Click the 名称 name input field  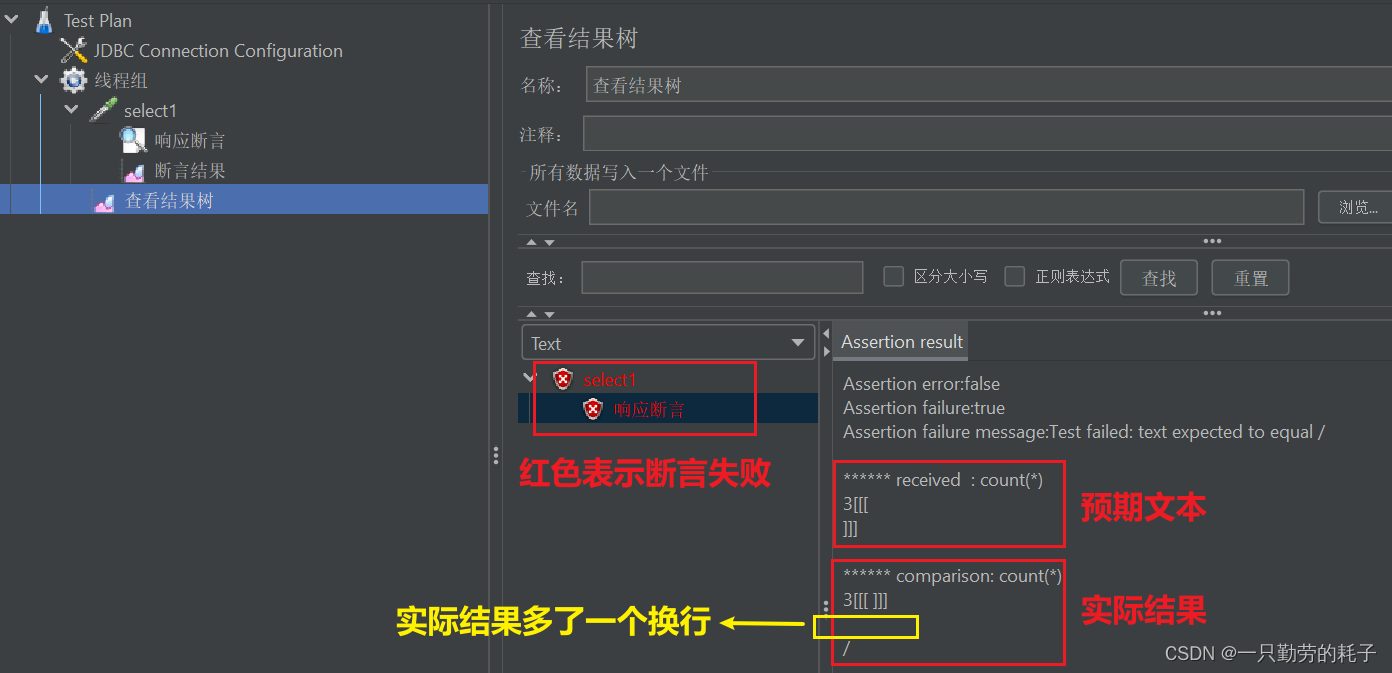988,85
